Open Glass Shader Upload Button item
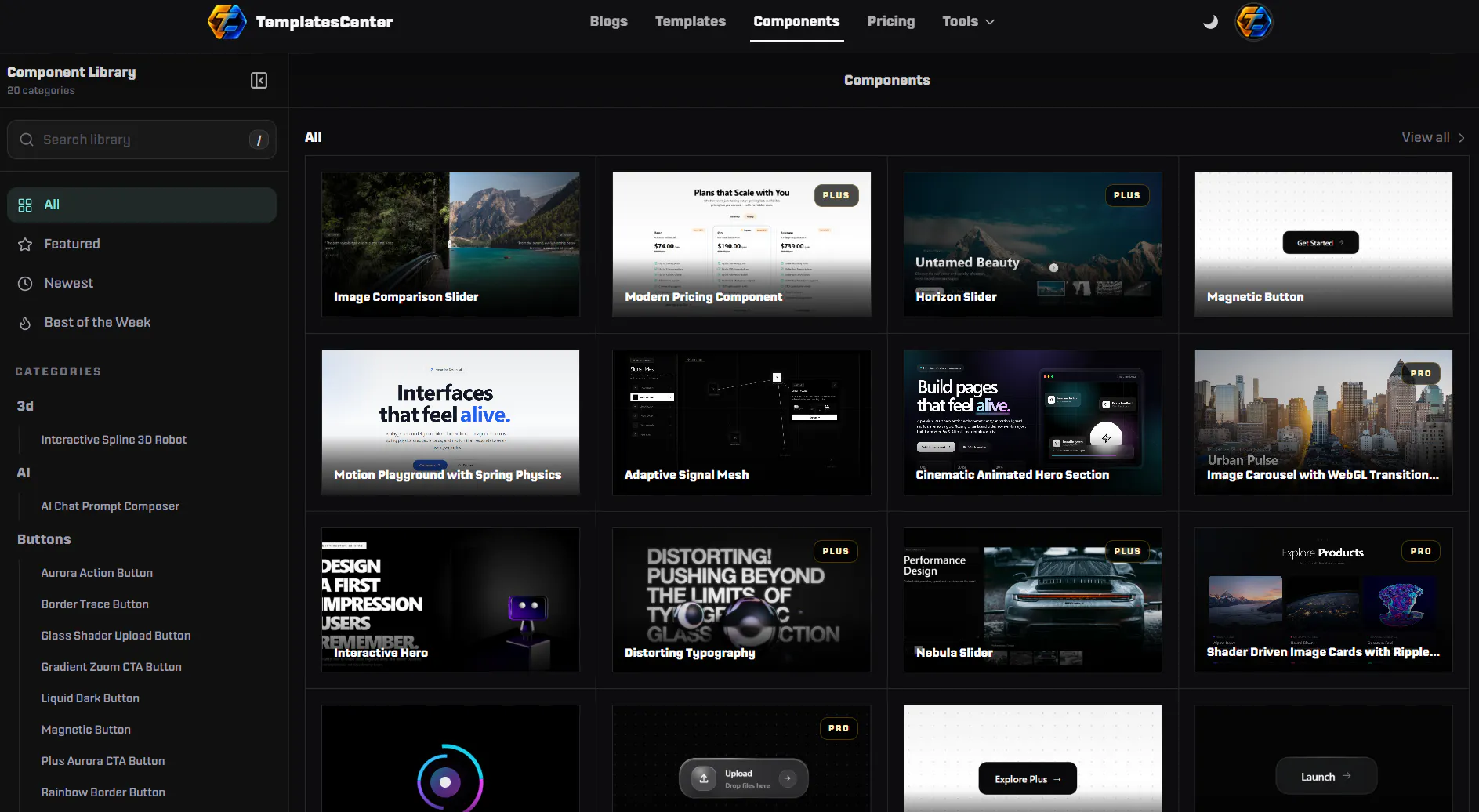The width and height of the screenshot is (1479, 812). (x=116, y=636)
